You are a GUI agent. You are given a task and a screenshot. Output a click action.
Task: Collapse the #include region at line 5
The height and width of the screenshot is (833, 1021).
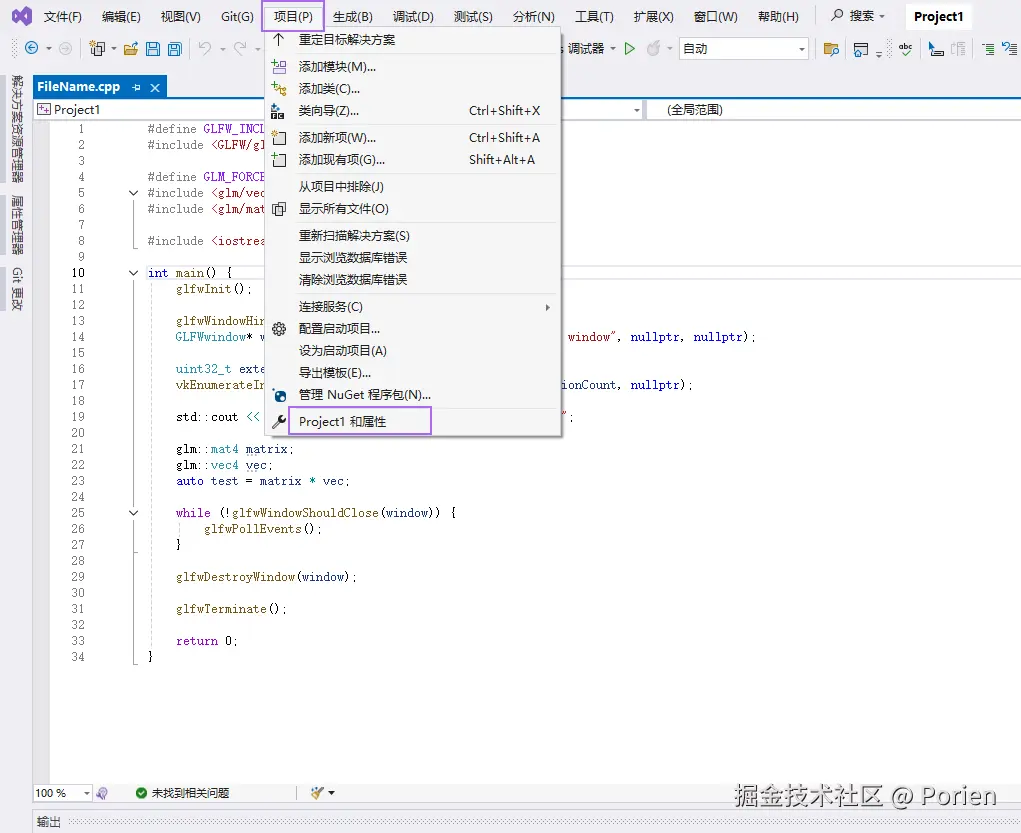point(133,193)
